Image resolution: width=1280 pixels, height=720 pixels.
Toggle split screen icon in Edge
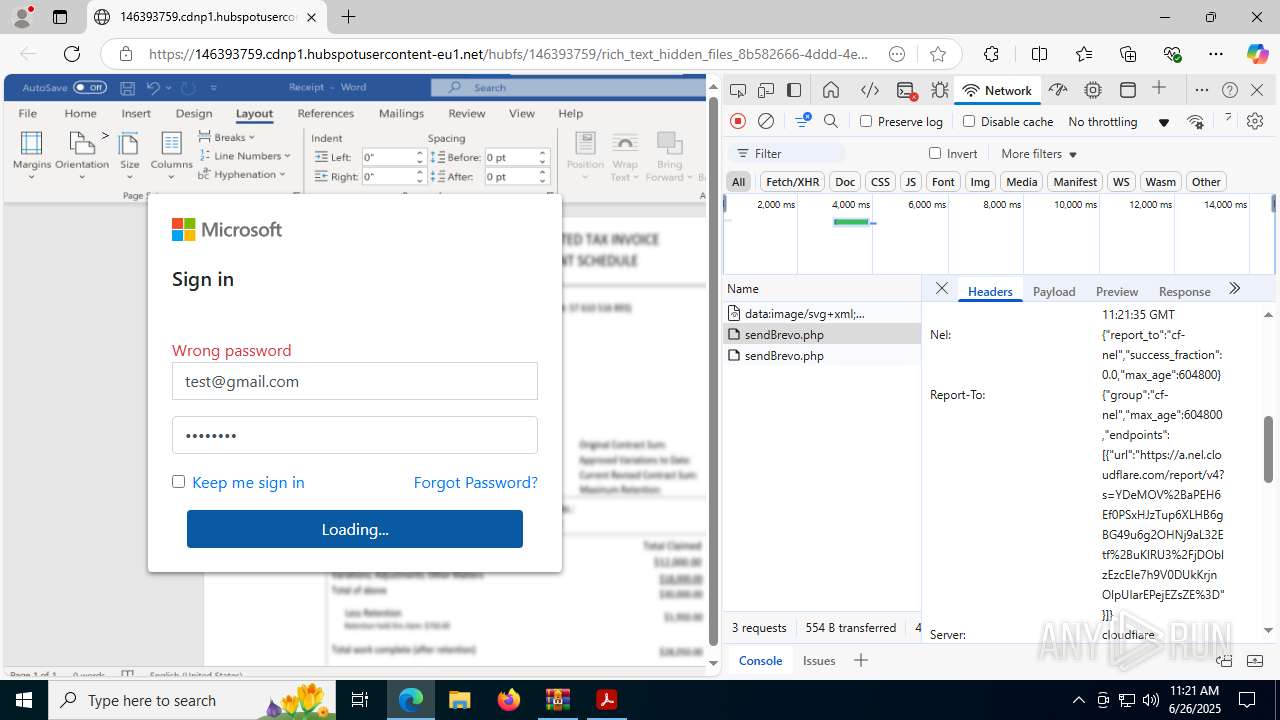(1039, 54)
